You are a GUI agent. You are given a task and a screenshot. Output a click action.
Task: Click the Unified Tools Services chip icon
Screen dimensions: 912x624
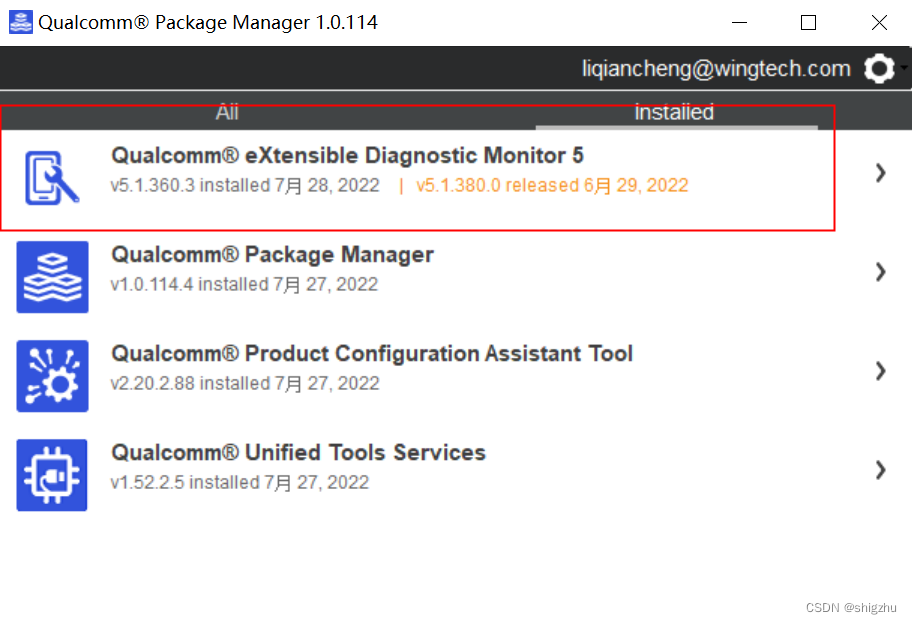(53, 475)
